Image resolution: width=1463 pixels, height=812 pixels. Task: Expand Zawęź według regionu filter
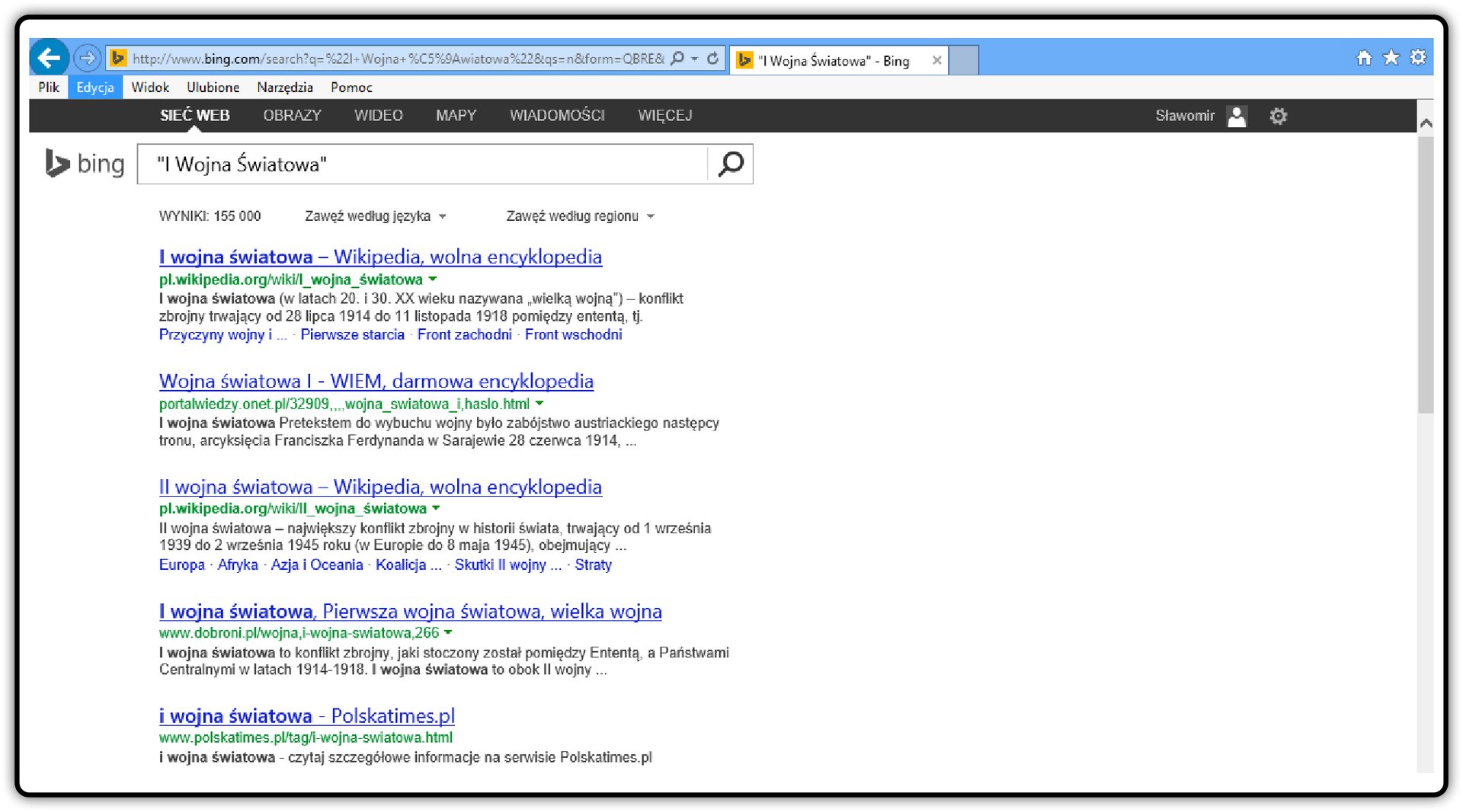581,216
